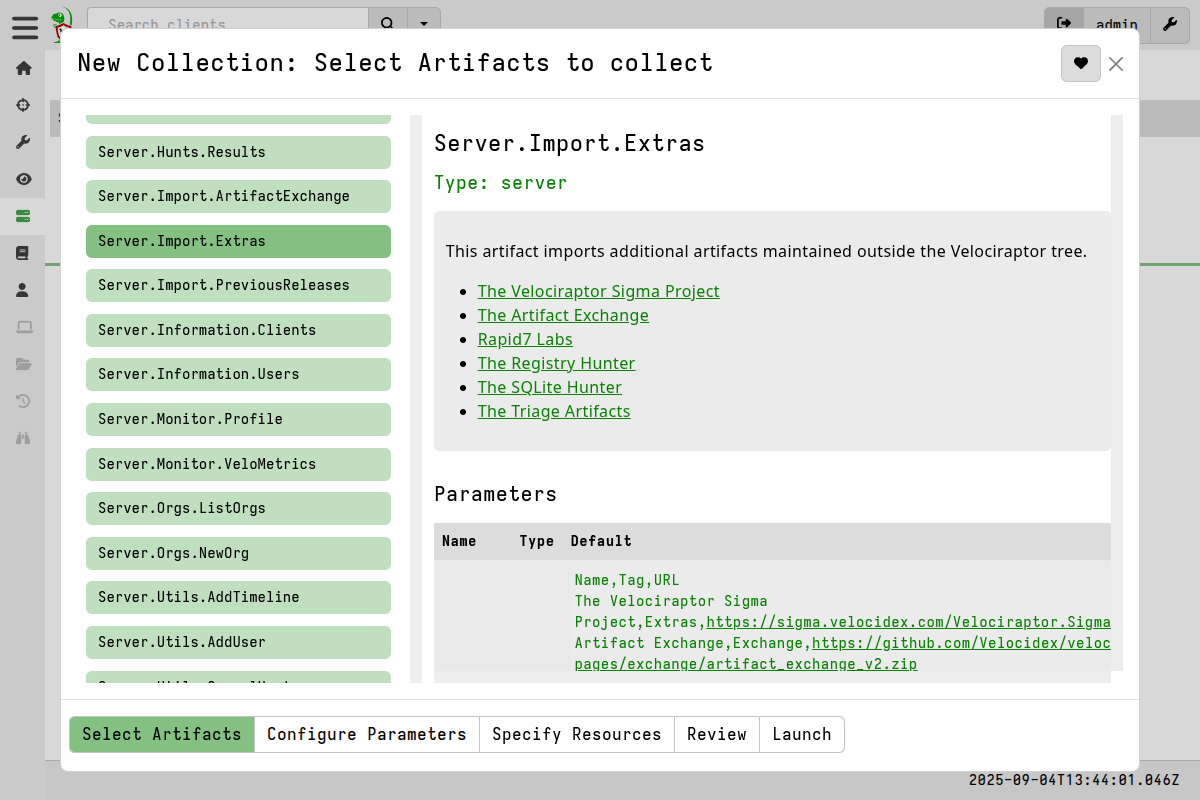The image size is (1200, 800).
Task: Open the eye monitoring icon in sidebar
Action: [24, 179]
